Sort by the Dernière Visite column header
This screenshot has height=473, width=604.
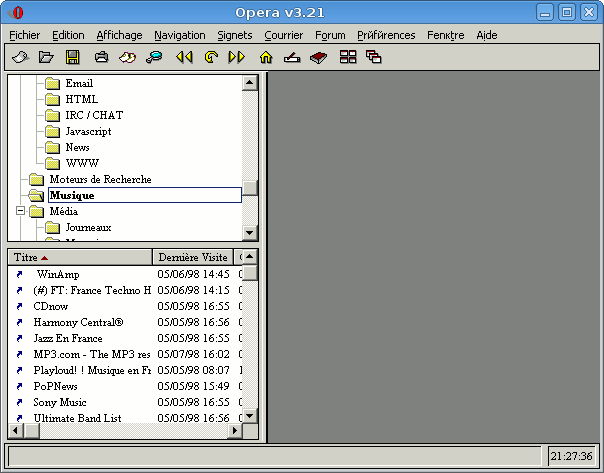[x=193, y=257]
